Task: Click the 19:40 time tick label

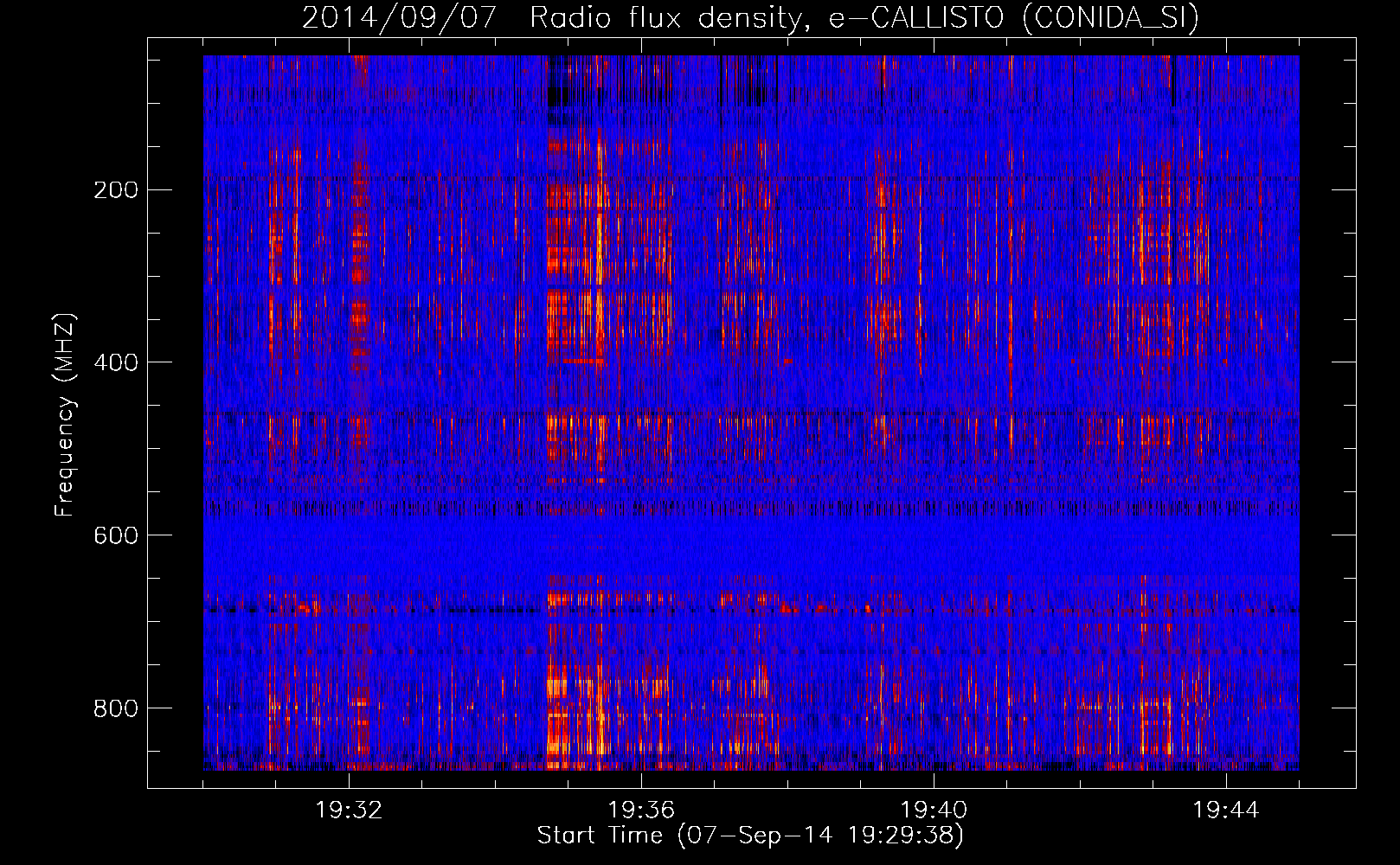Action: [x=934, y=811]
